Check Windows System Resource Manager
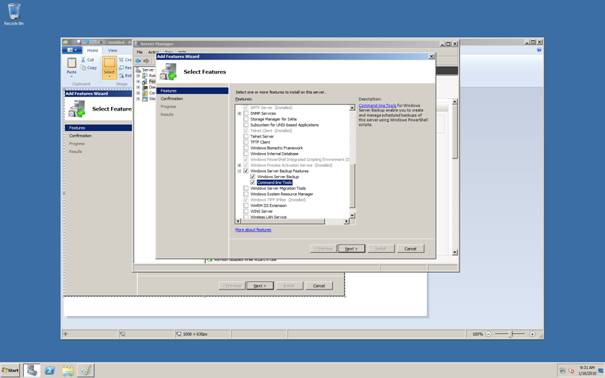The height and width of the screenshot is (378, 605). [246, 194]
